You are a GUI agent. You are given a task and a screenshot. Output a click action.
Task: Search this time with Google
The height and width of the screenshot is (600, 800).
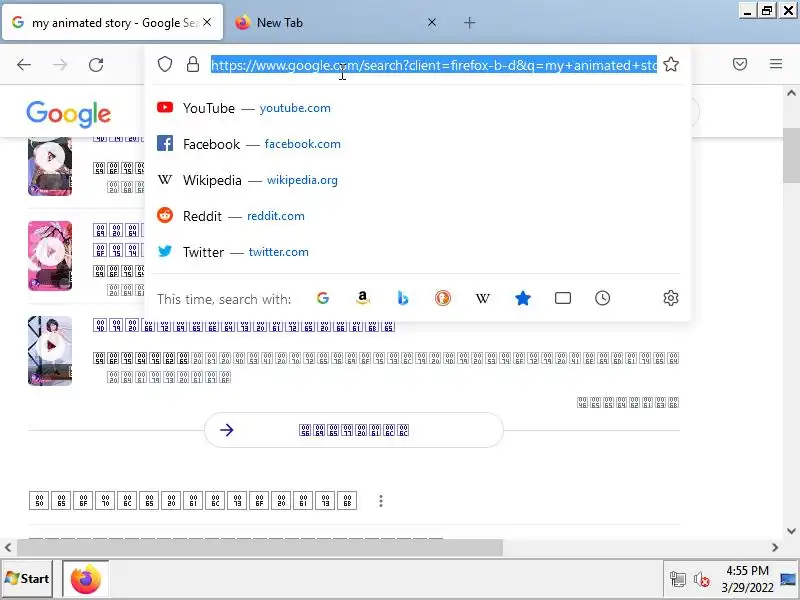click(322, 298)
